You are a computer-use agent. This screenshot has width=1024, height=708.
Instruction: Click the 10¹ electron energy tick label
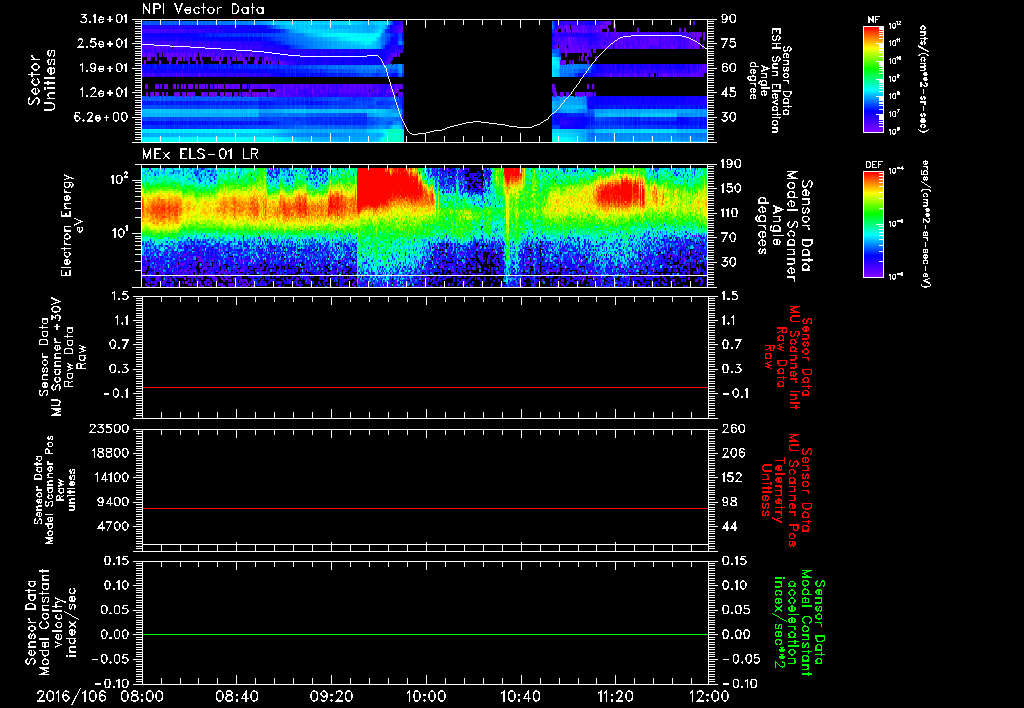(x=120, y=232)
